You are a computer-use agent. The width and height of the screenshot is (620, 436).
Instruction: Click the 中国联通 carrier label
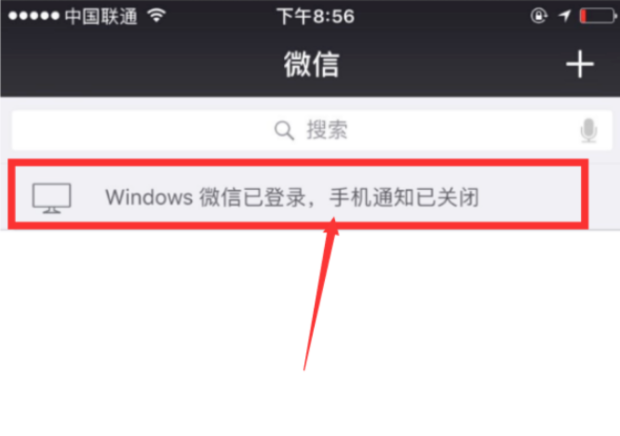(101, 16)
